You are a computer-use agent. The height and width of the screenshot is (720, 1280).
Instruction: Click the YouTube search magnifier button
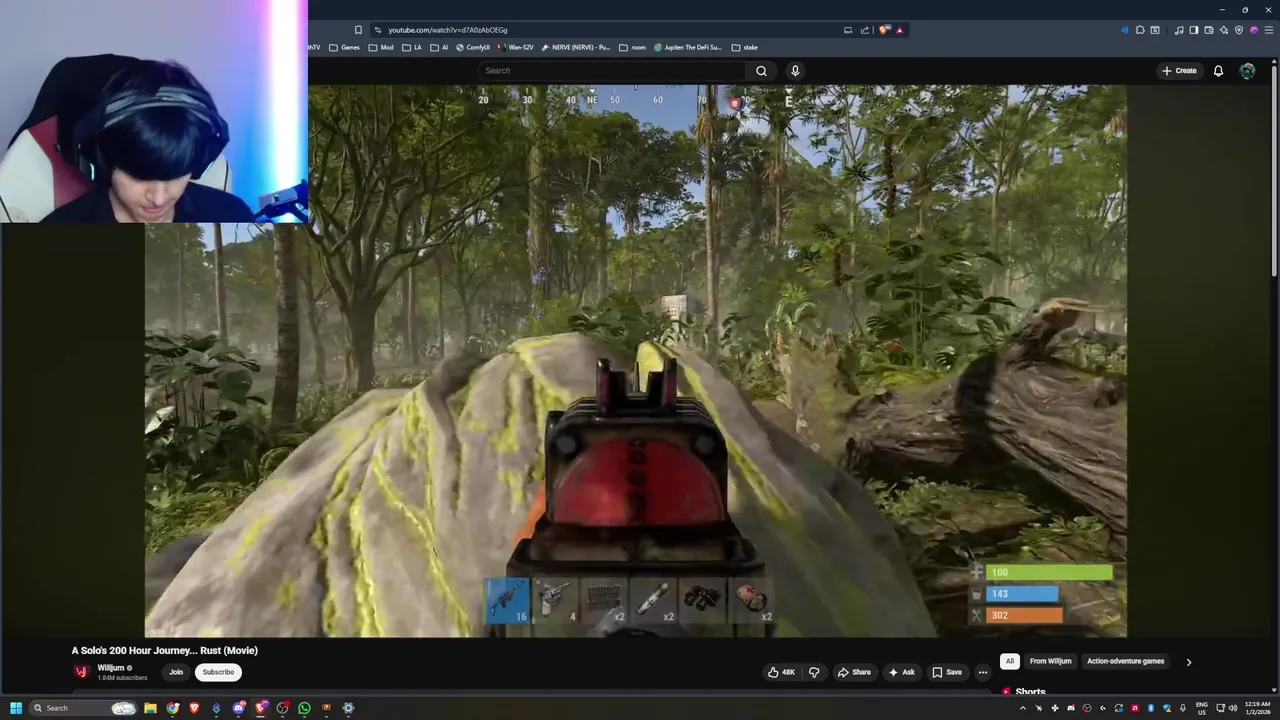click(761, 71)
